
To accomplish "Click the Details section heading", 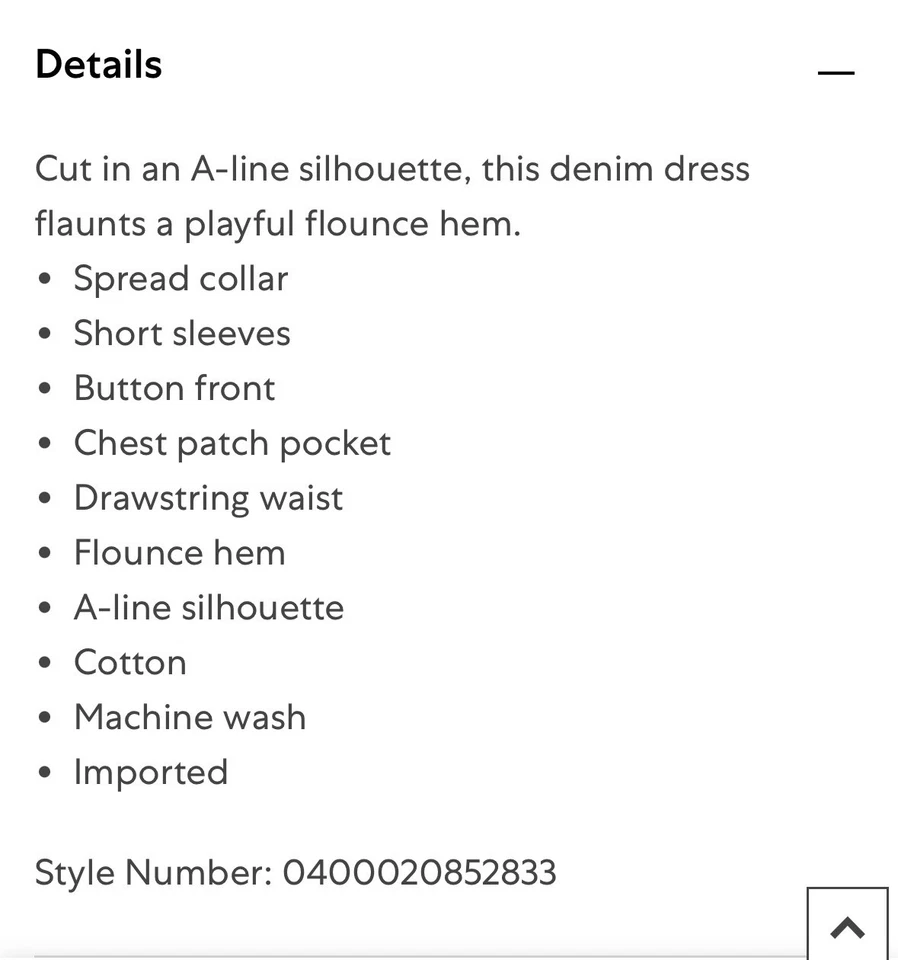I will pos(98,64).
